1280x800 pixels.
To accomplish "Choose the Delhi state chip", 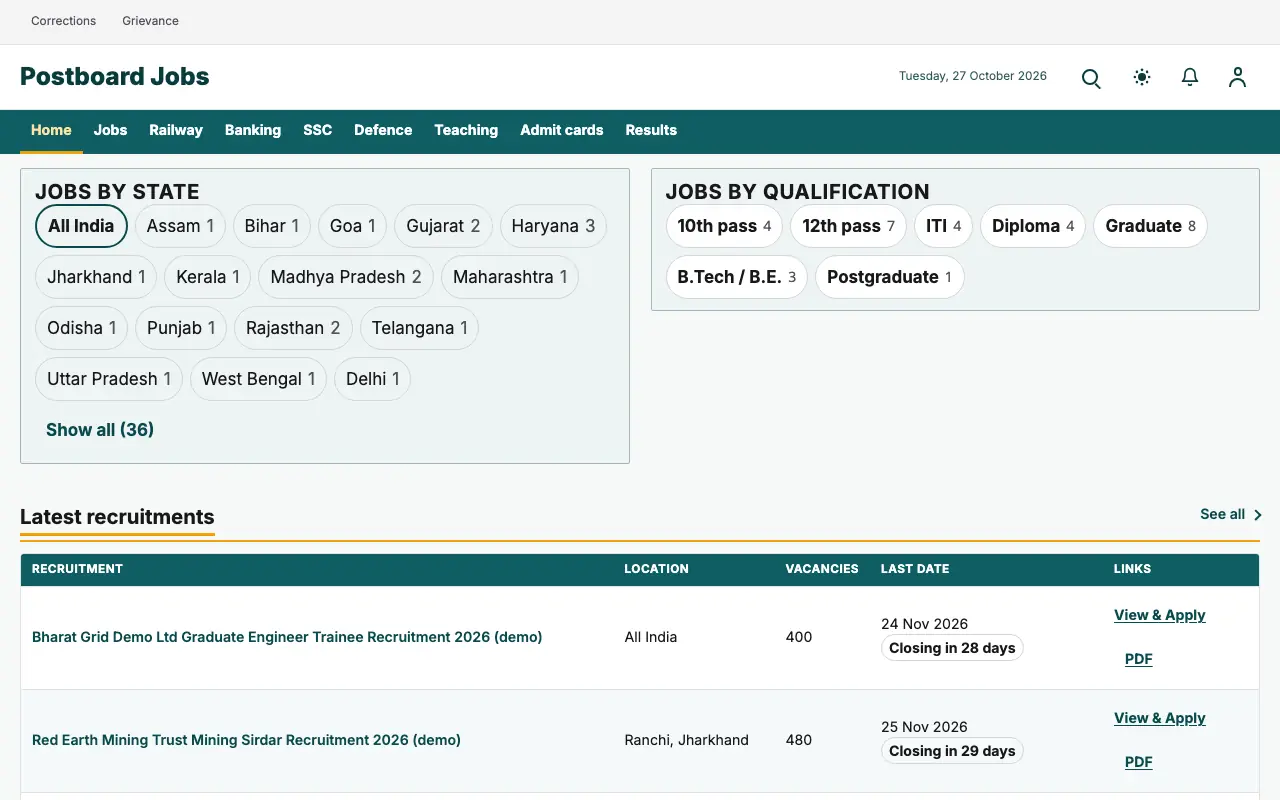I will click(x=372, y=379).
